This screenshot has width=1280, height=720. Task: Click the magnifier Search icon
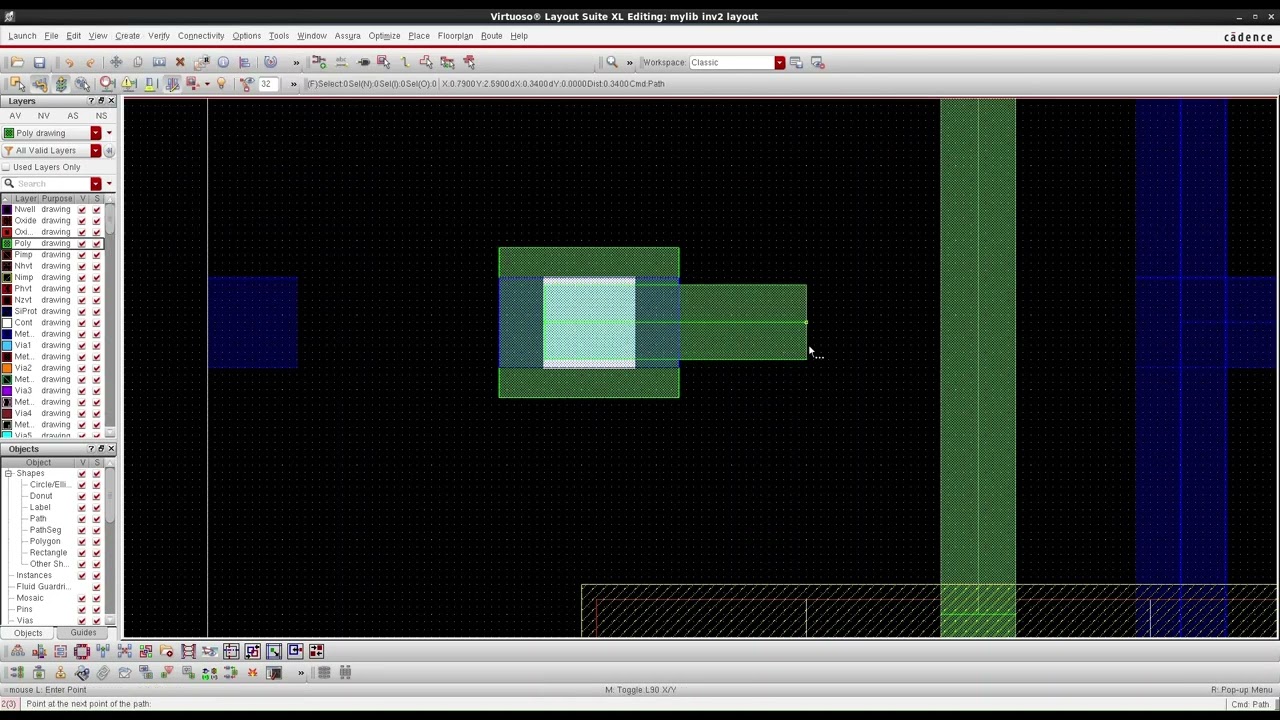pyautogui.click(x=612, y=62)
